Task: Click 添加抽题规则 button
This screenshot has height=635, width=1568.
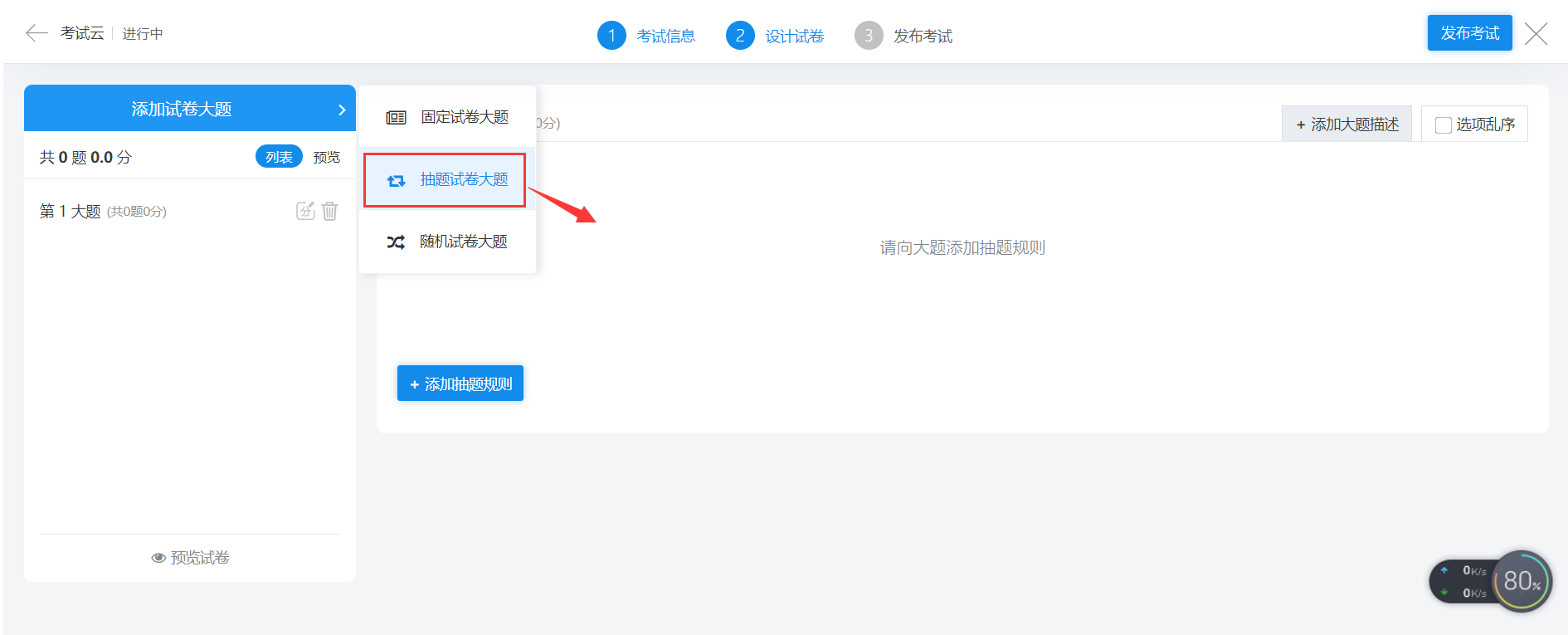Action: tap(460, 383)
